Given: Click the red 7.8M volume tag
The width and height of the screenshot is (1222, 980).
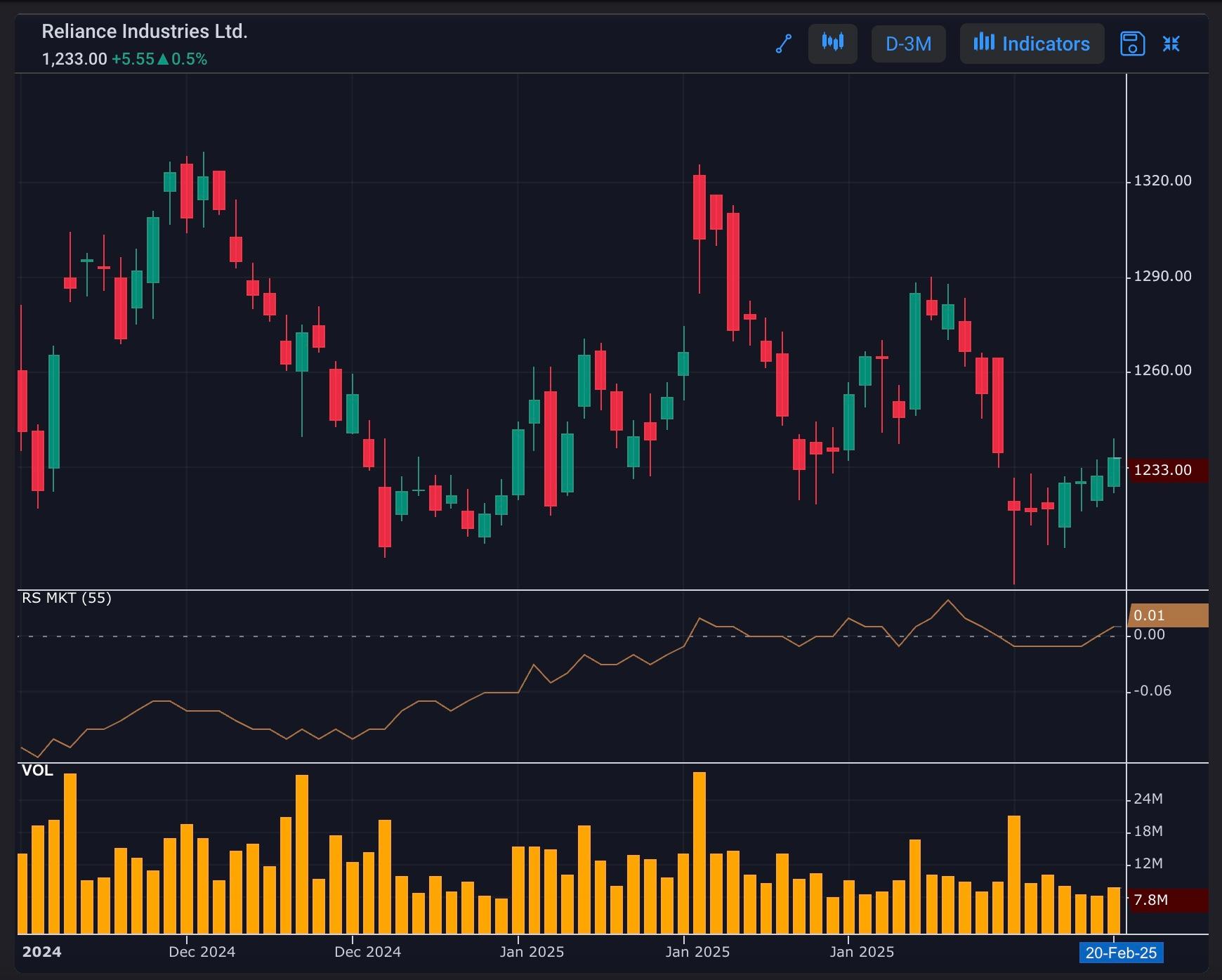Looking at the screenshot, I should [x=1167, y=901].
